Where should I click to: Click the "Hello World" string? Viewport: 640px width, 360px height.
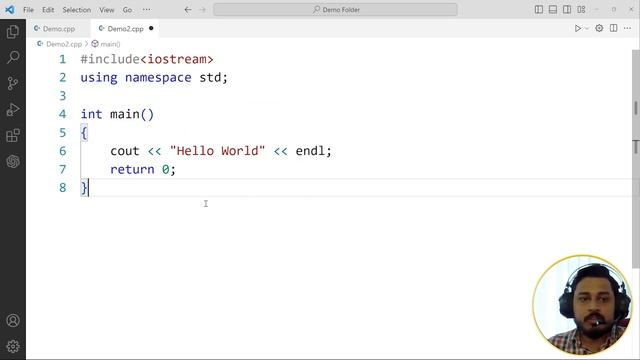pos(218,151)
